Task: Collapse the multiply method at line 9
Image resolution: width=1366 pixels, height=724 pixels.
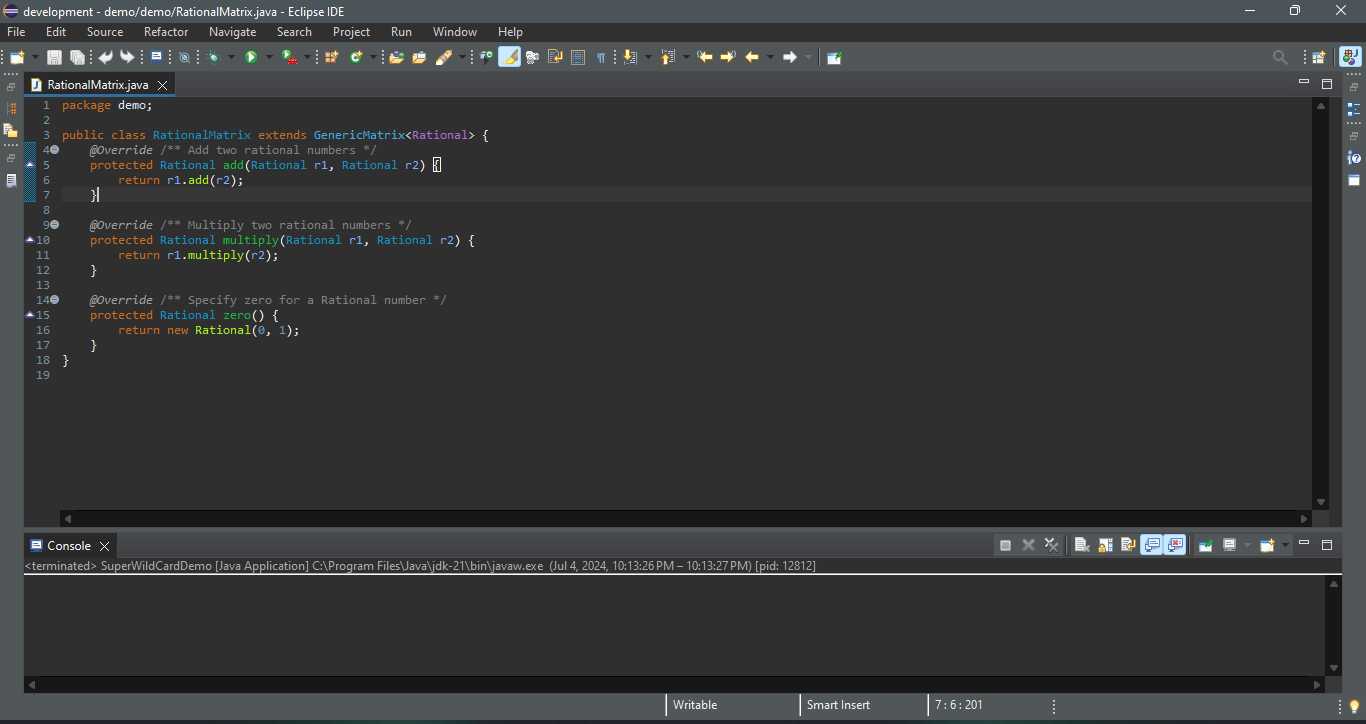Action: pos(54,225)
